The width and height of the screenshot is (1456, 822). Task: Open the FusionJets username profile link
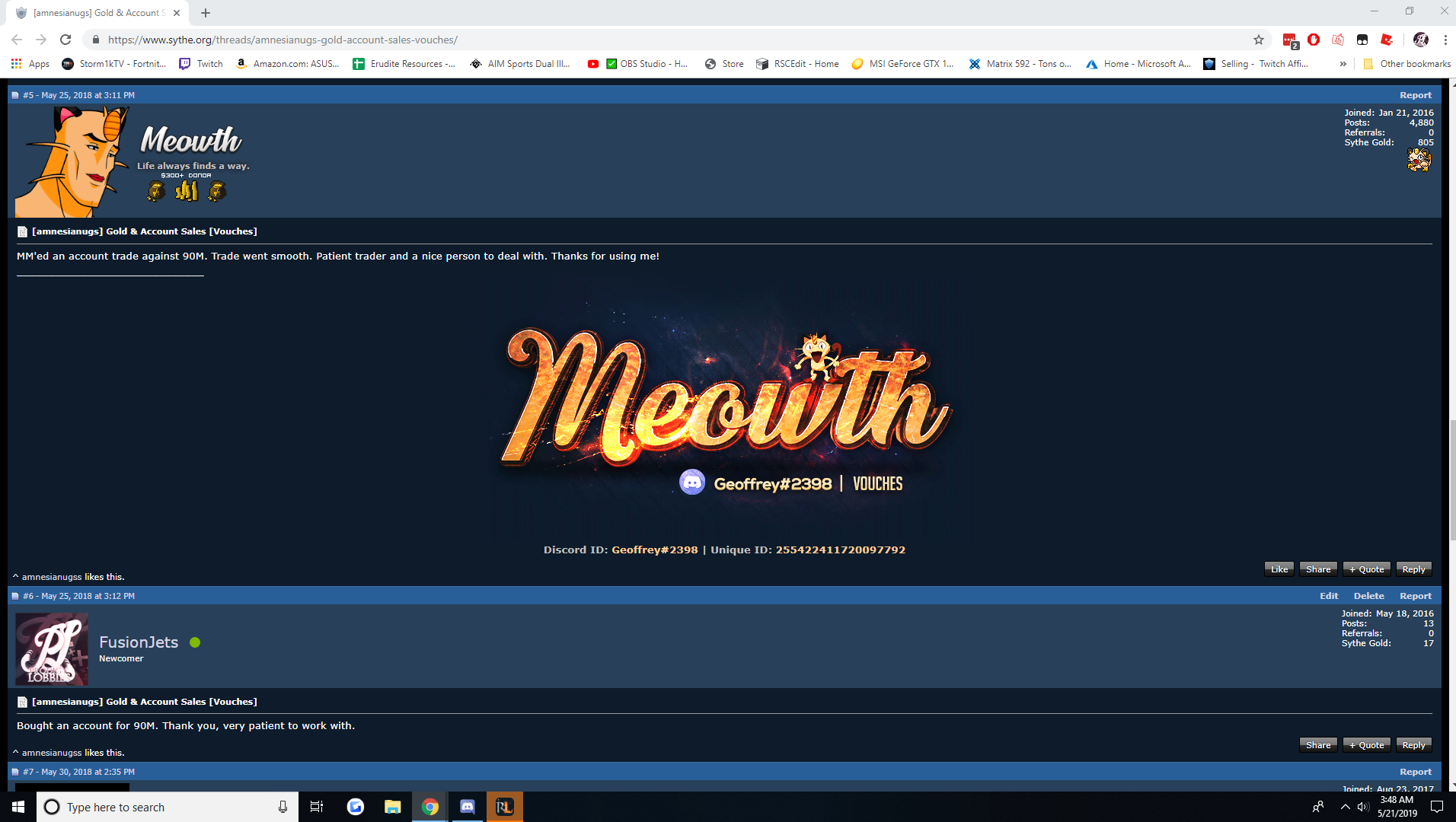139,642
